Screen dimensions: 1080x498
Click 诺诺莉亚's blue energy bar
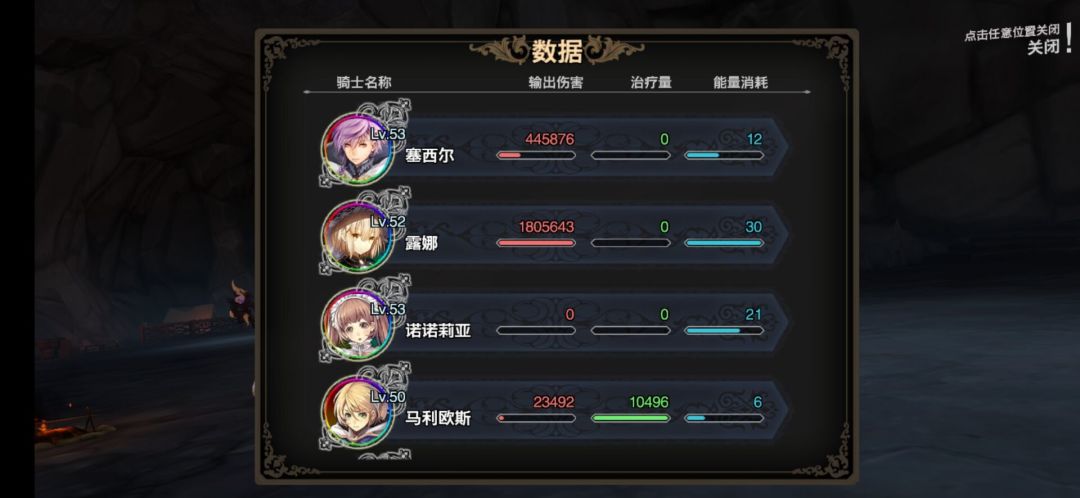(x=724, y=331)
